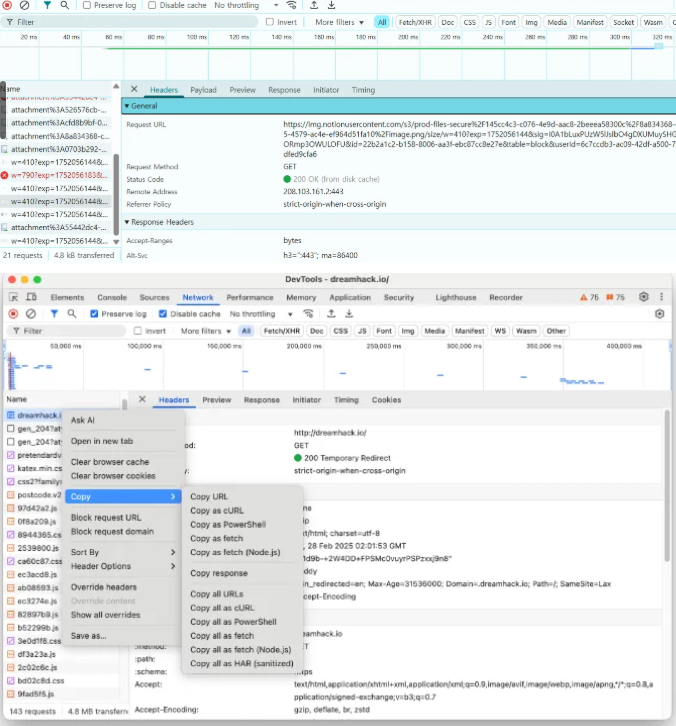Image resolution: width=676 pixels, height=726 pixels.
Task: Click the Filter input in dreamhack DevTools
Action: (x=67, y=331)
